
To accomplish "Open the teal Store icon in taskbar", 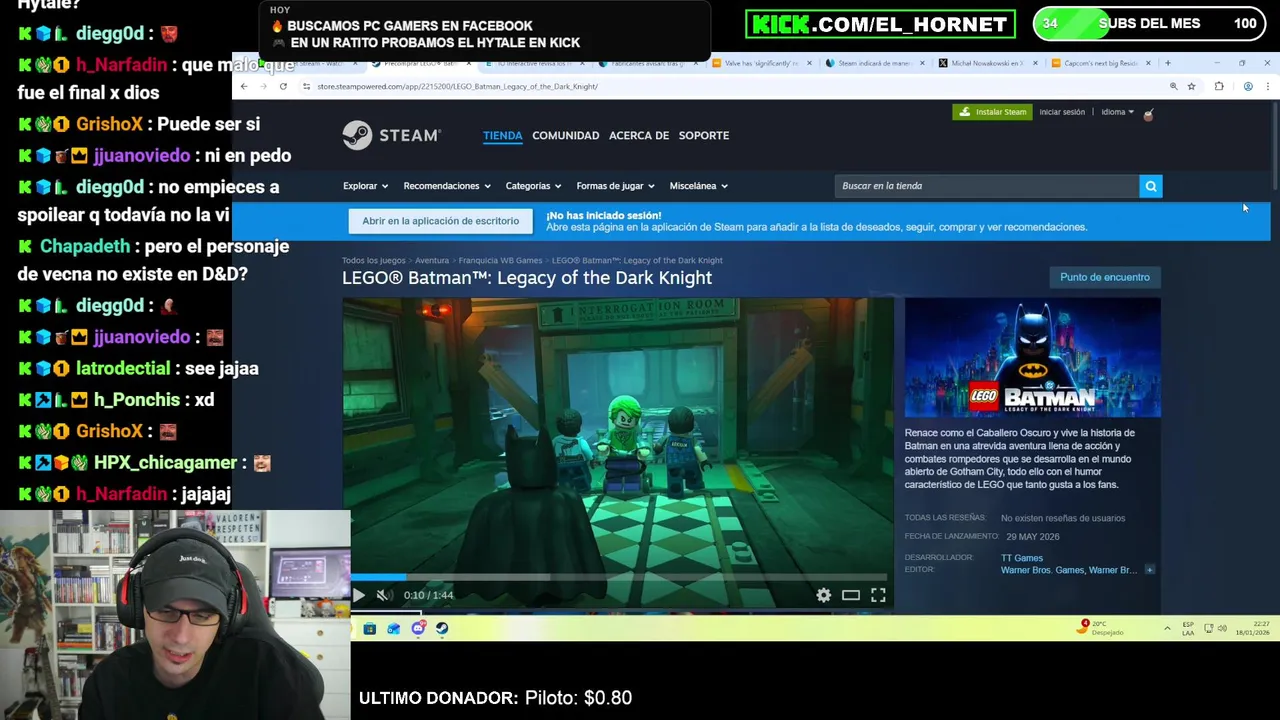I will tap(369, 628).
